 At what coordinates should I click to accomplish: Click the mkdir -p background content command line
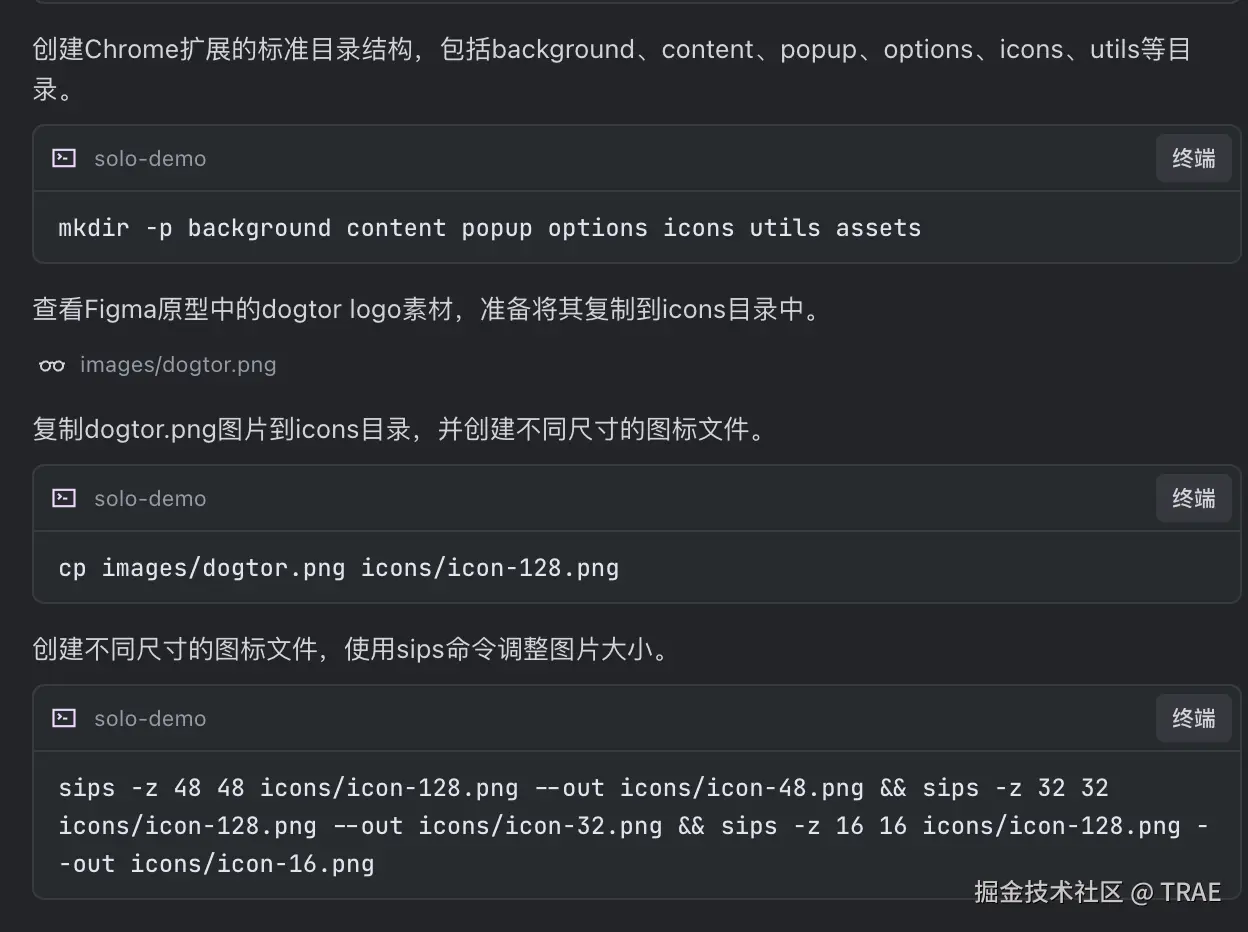490,228
